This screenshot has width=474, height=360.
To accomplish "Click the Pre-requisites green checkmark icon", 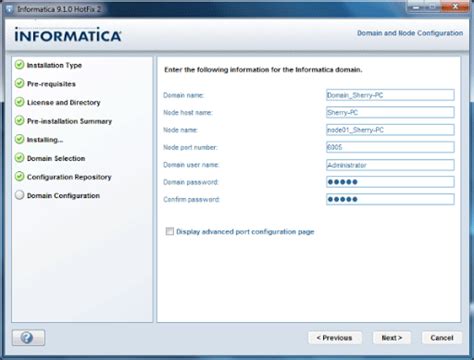I will point(20,83).
